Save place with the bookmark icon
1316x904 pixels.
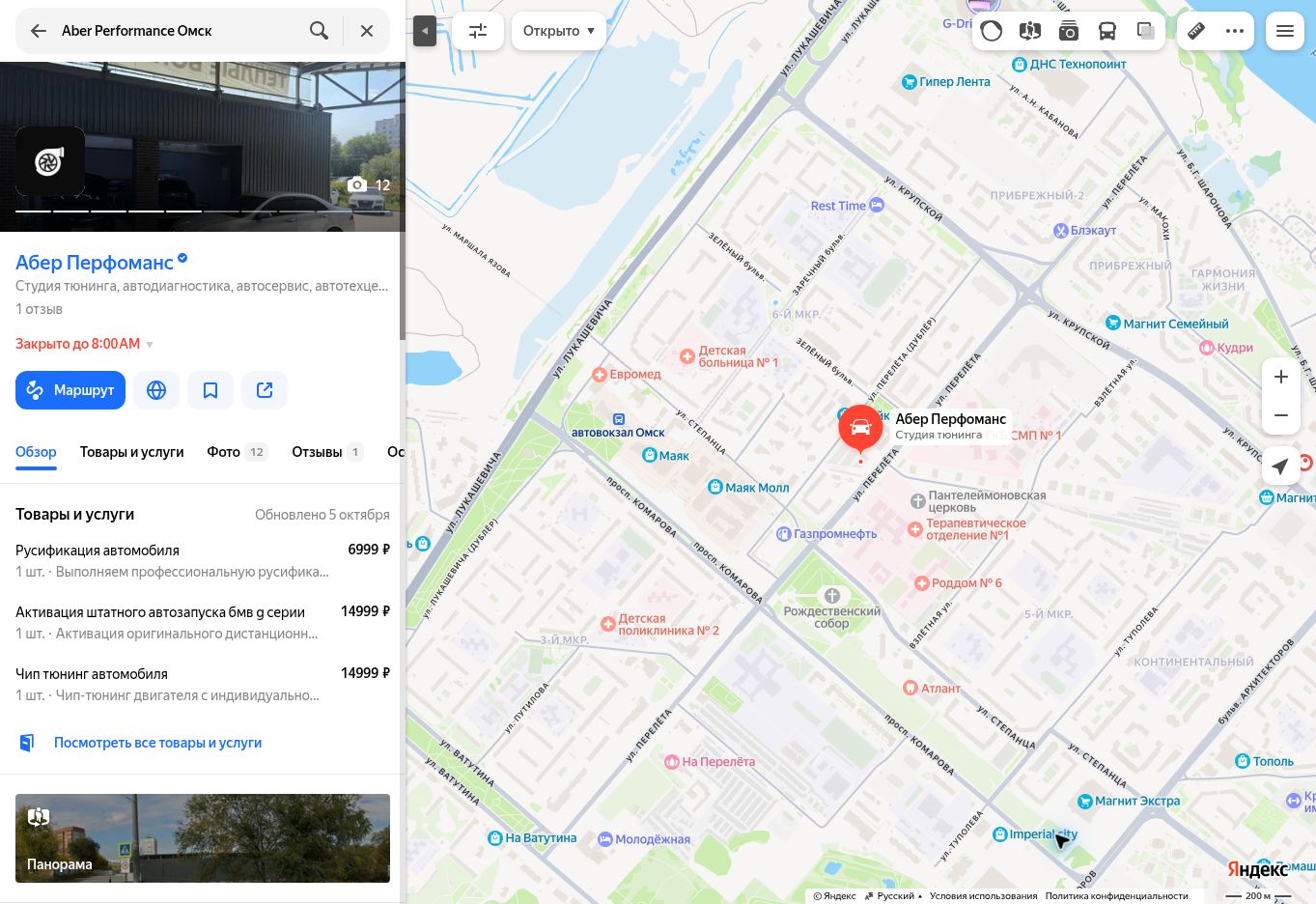210,390
